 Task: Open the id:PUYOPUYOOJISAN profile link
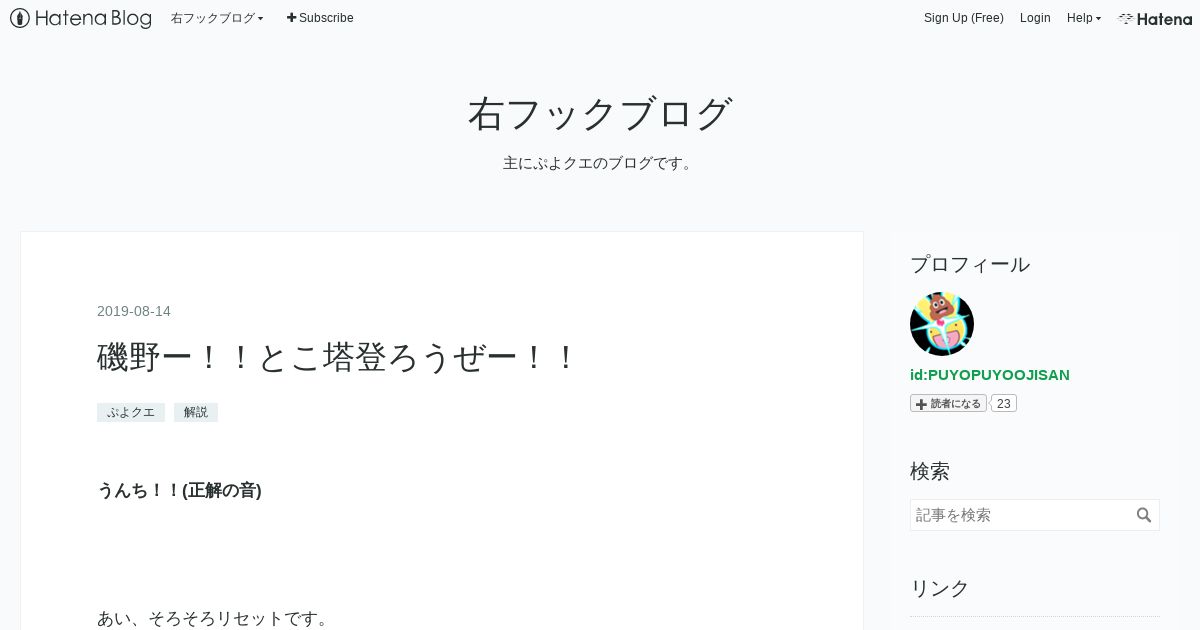pos(990,375)
